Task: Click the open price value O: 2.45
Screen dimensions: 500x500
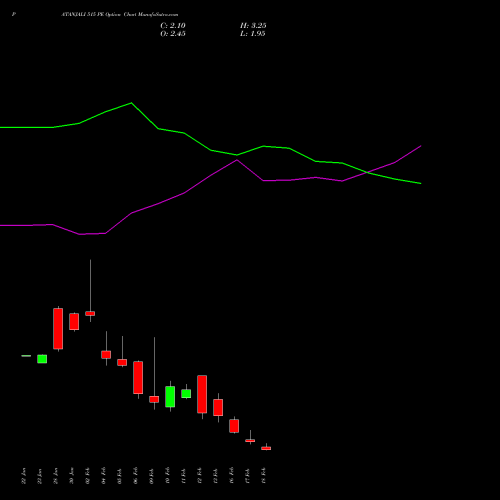Action: click(173, 34)
